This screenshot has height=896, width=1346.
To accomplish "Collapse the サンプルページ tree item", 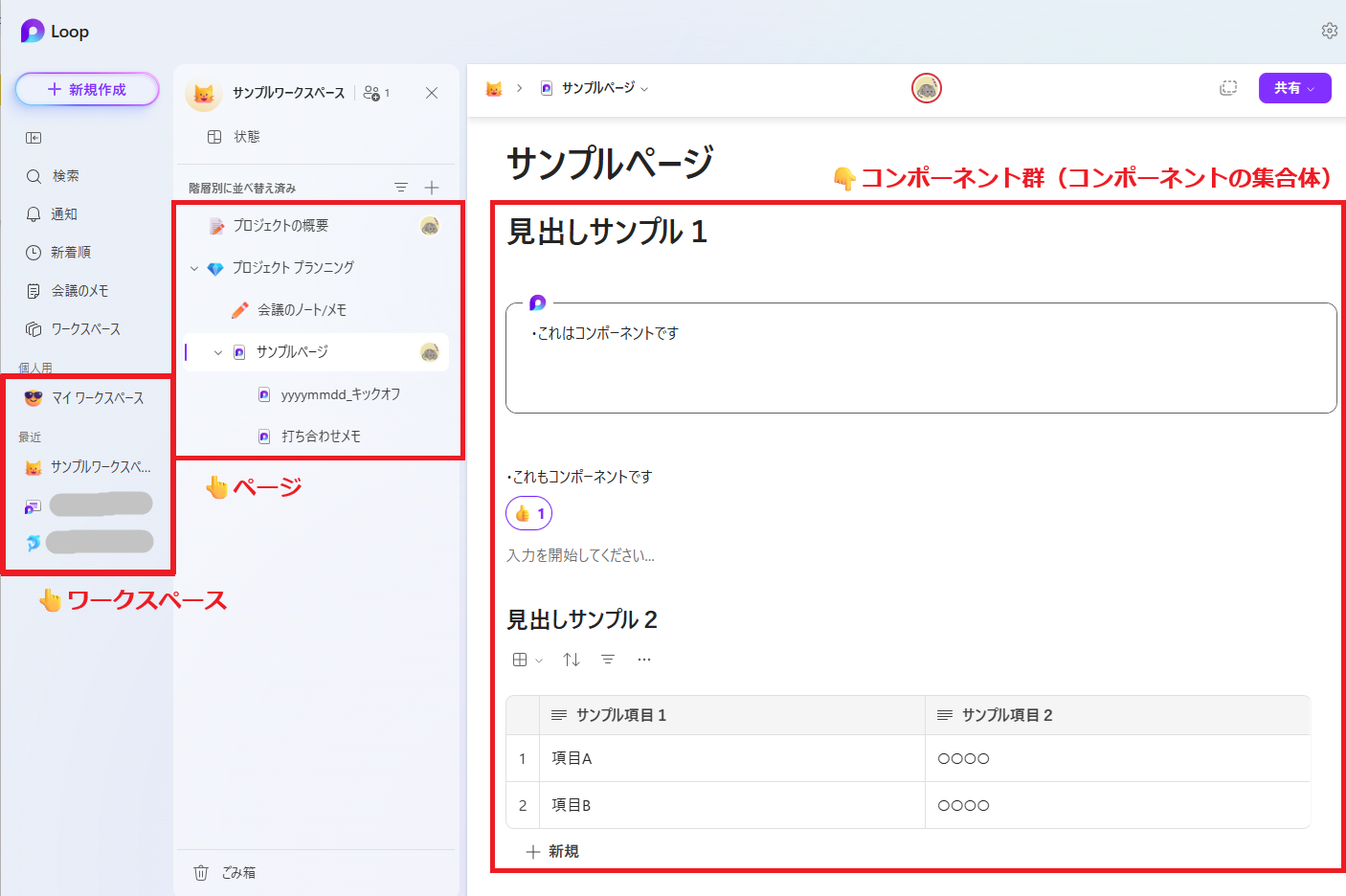I will (217, 351).
